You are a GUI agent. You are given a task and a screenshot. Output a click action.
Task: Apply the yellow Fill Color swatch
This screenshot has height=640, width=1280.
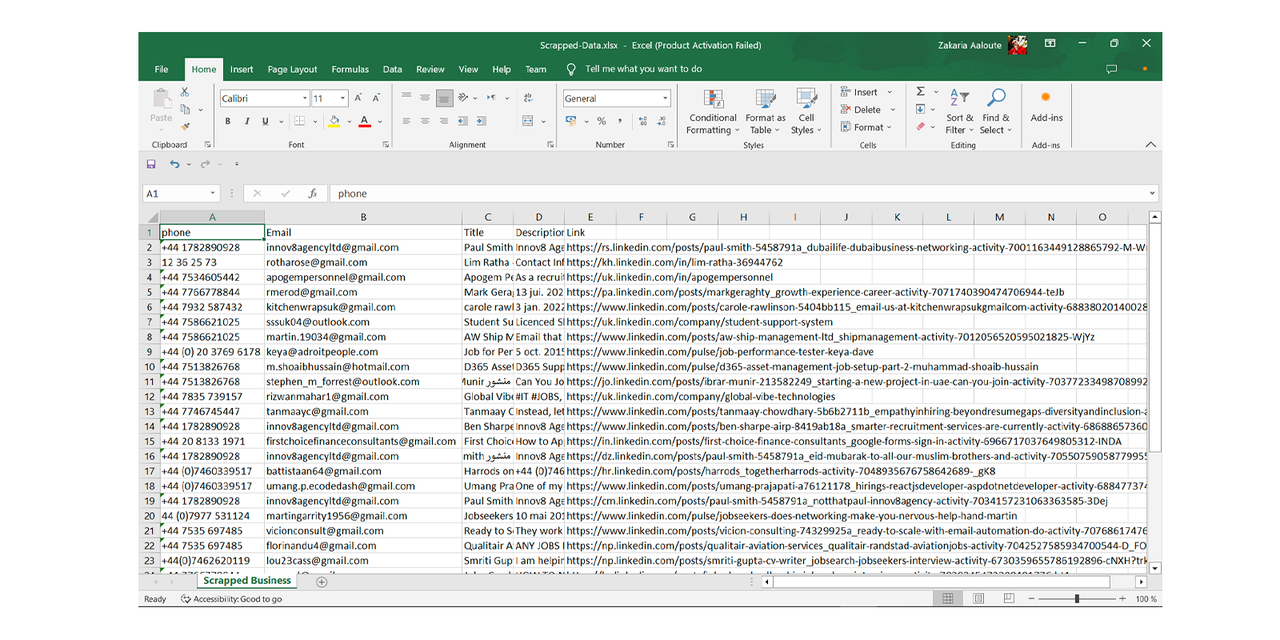(334, 121)
